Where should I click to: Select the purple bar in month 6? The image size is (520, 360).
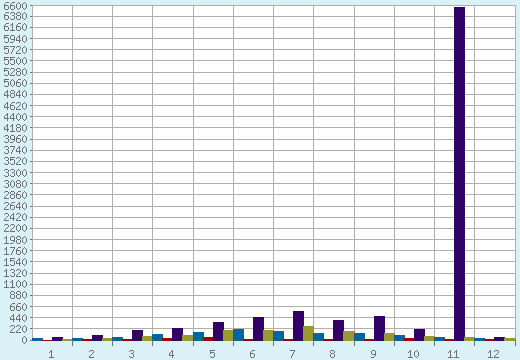point(258,329)
